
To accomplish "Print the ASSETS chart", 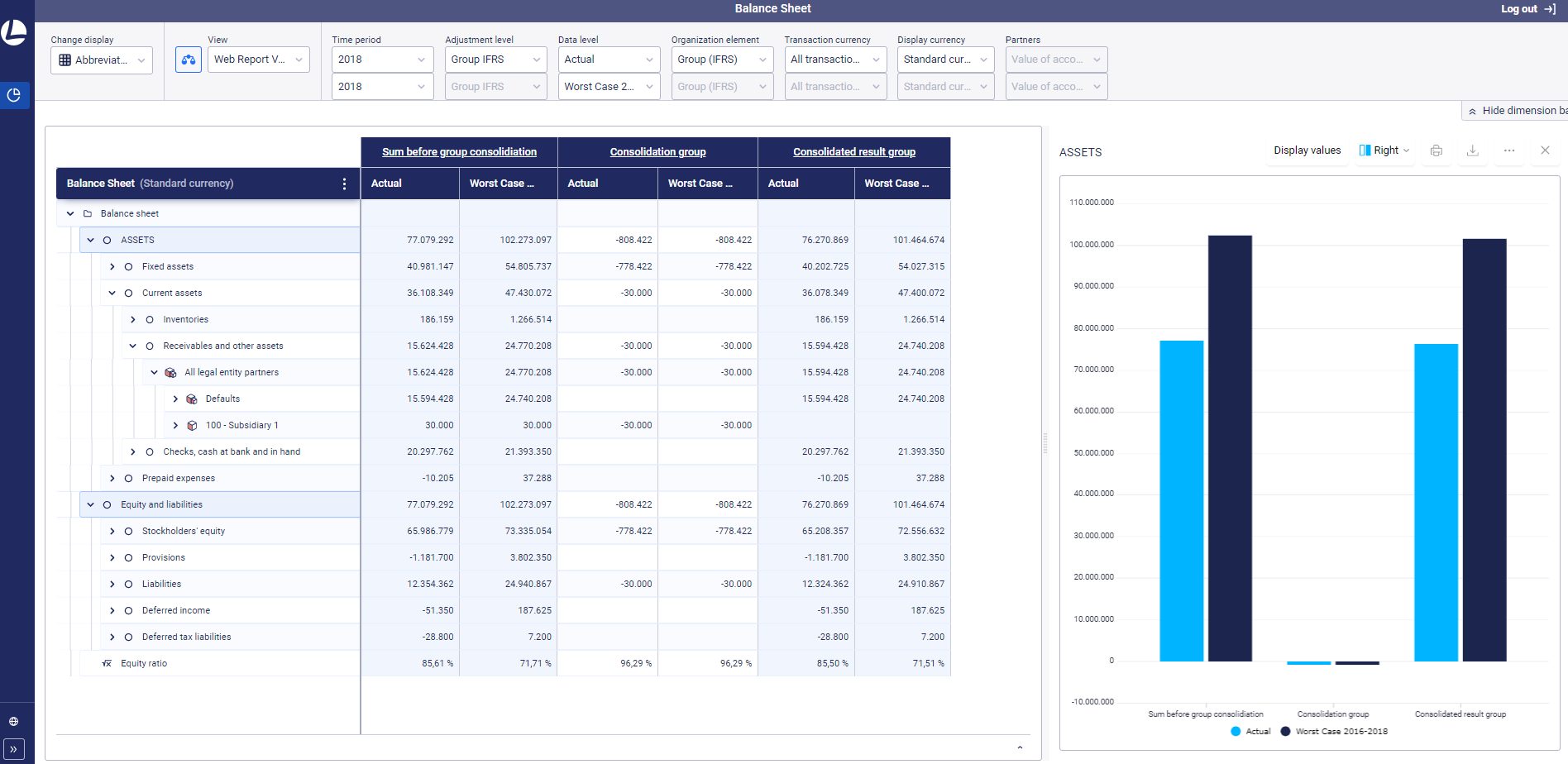I will pos(1437,150).
